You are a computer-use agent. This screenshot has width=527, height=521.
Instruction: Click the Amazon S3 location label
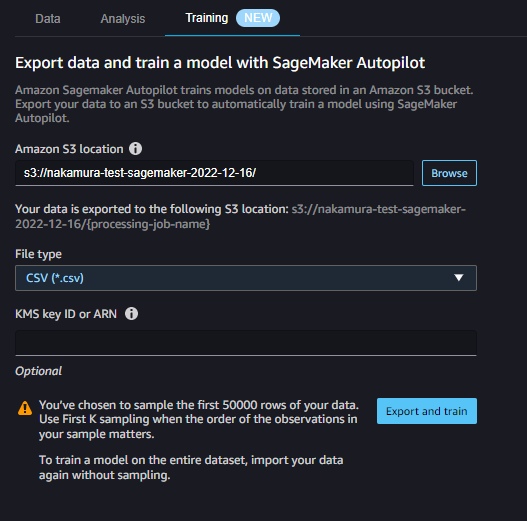click(x=69, y=149)
